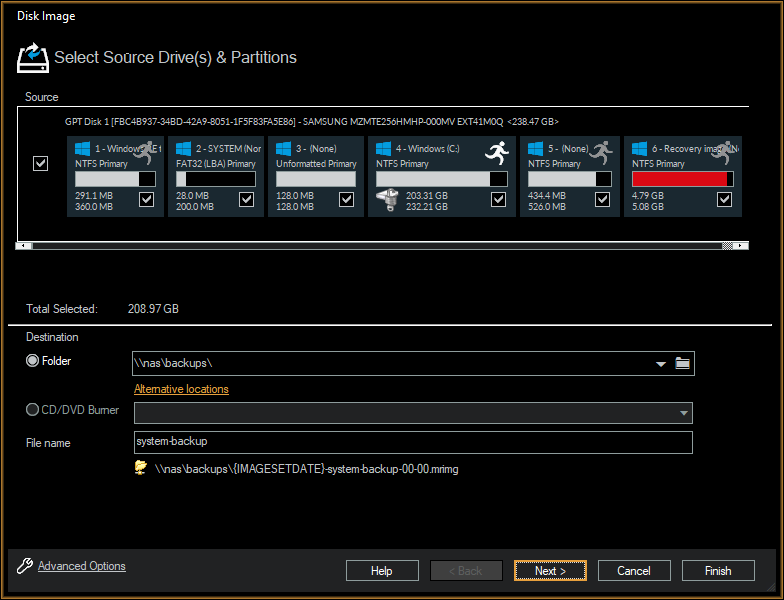Click the padlock drive icon on Windows (C:)
Screen dimensions: 784x600
click(x=388, y=200)
